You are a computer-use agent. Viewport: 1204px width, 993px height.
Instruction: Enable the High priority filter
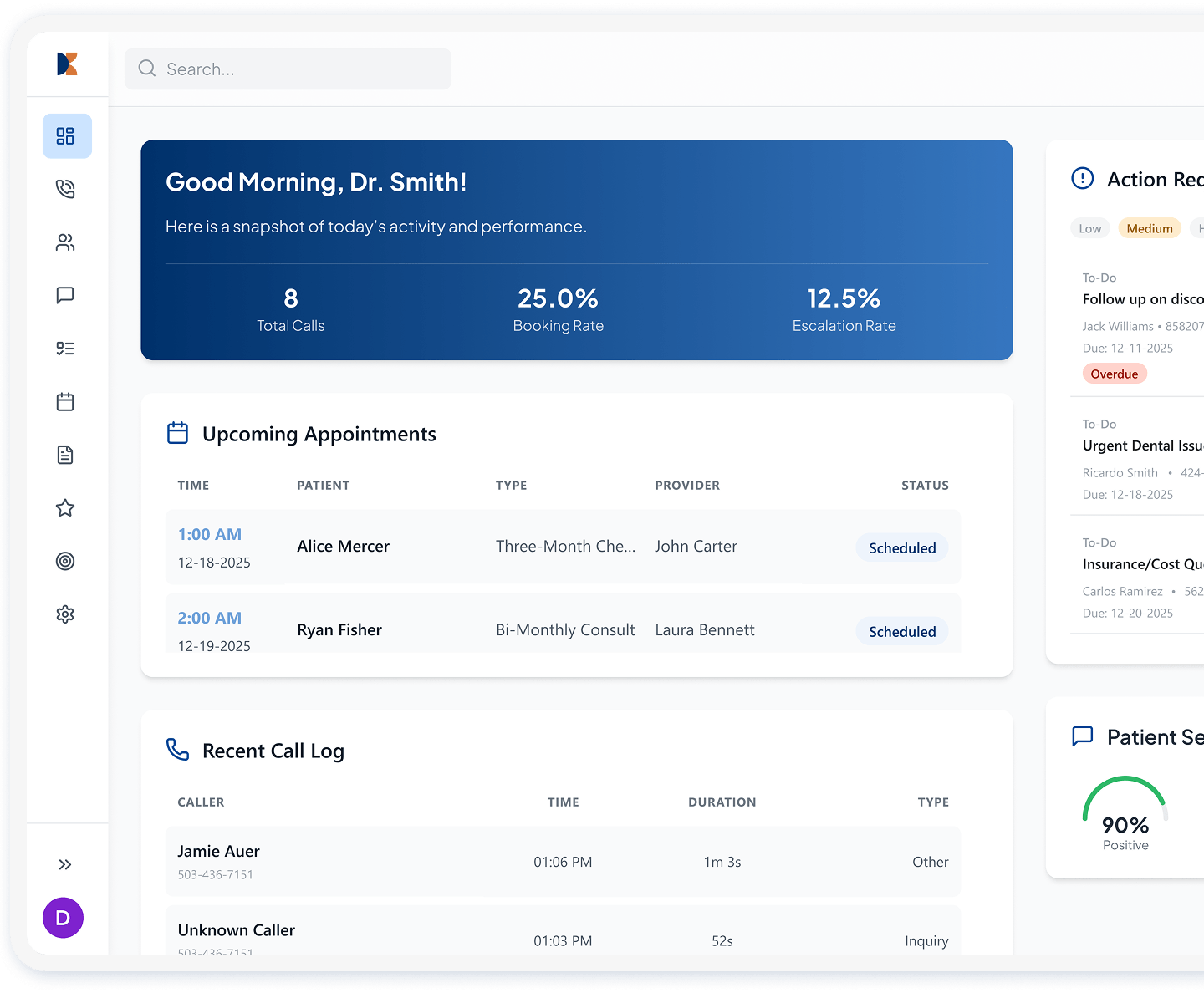1199,227
